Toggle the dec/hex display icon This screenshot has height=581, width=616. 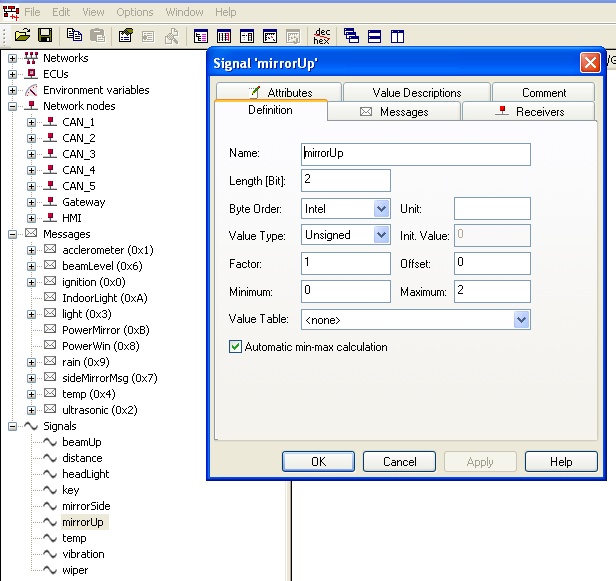click(322, 36)
